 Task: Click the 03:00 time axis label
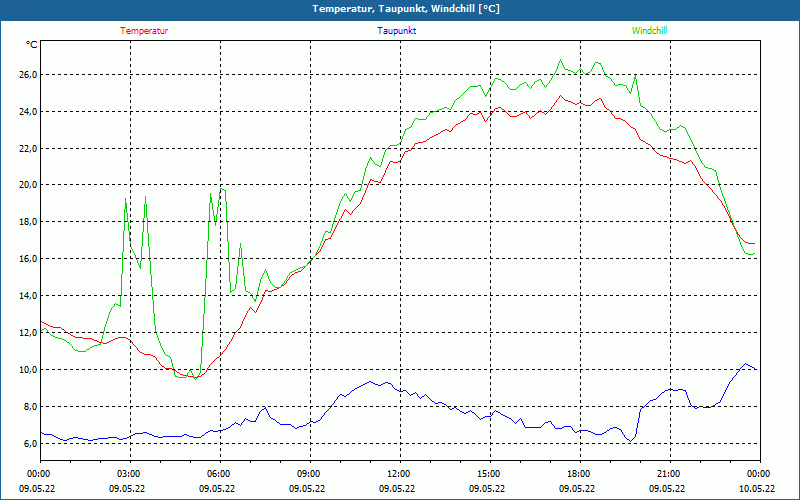[x=130, y=473]
